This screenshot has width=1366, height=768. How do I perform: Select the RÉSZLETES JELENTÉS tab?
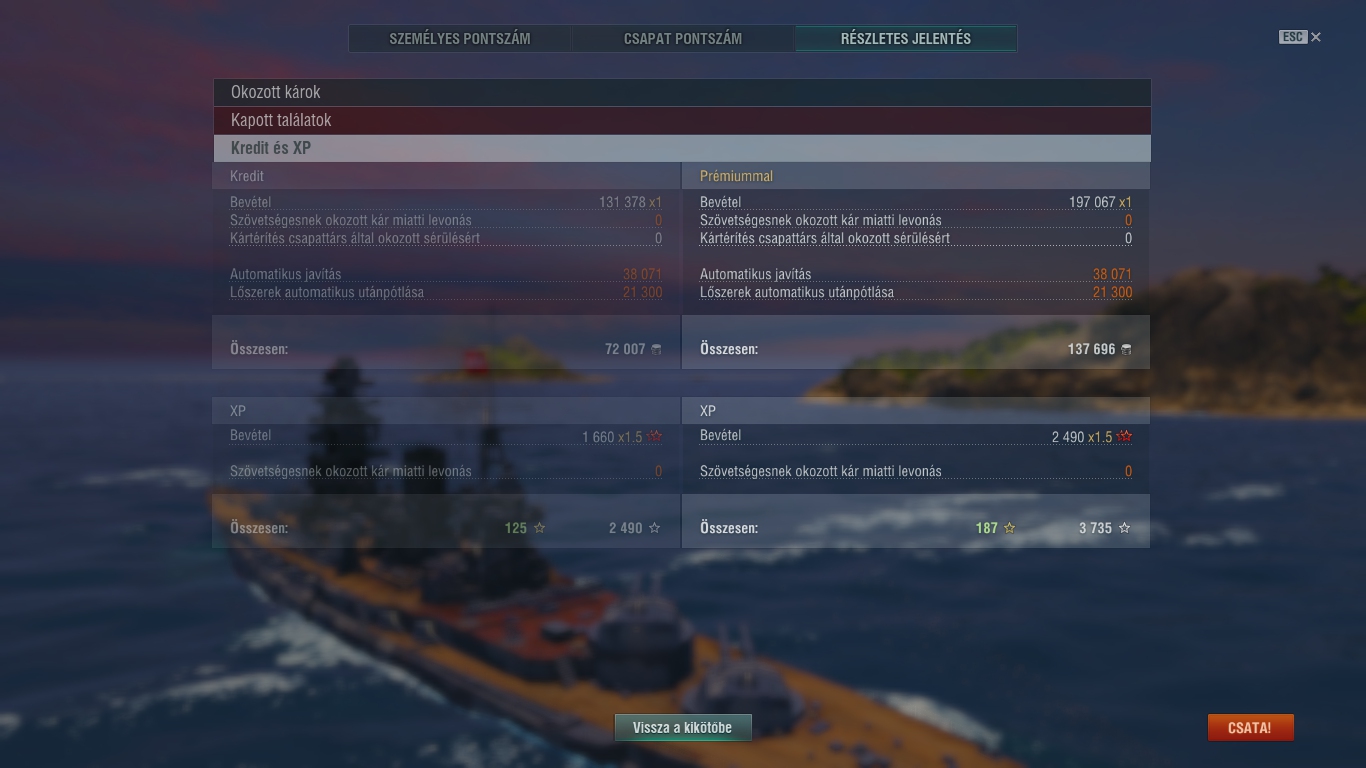906,39
